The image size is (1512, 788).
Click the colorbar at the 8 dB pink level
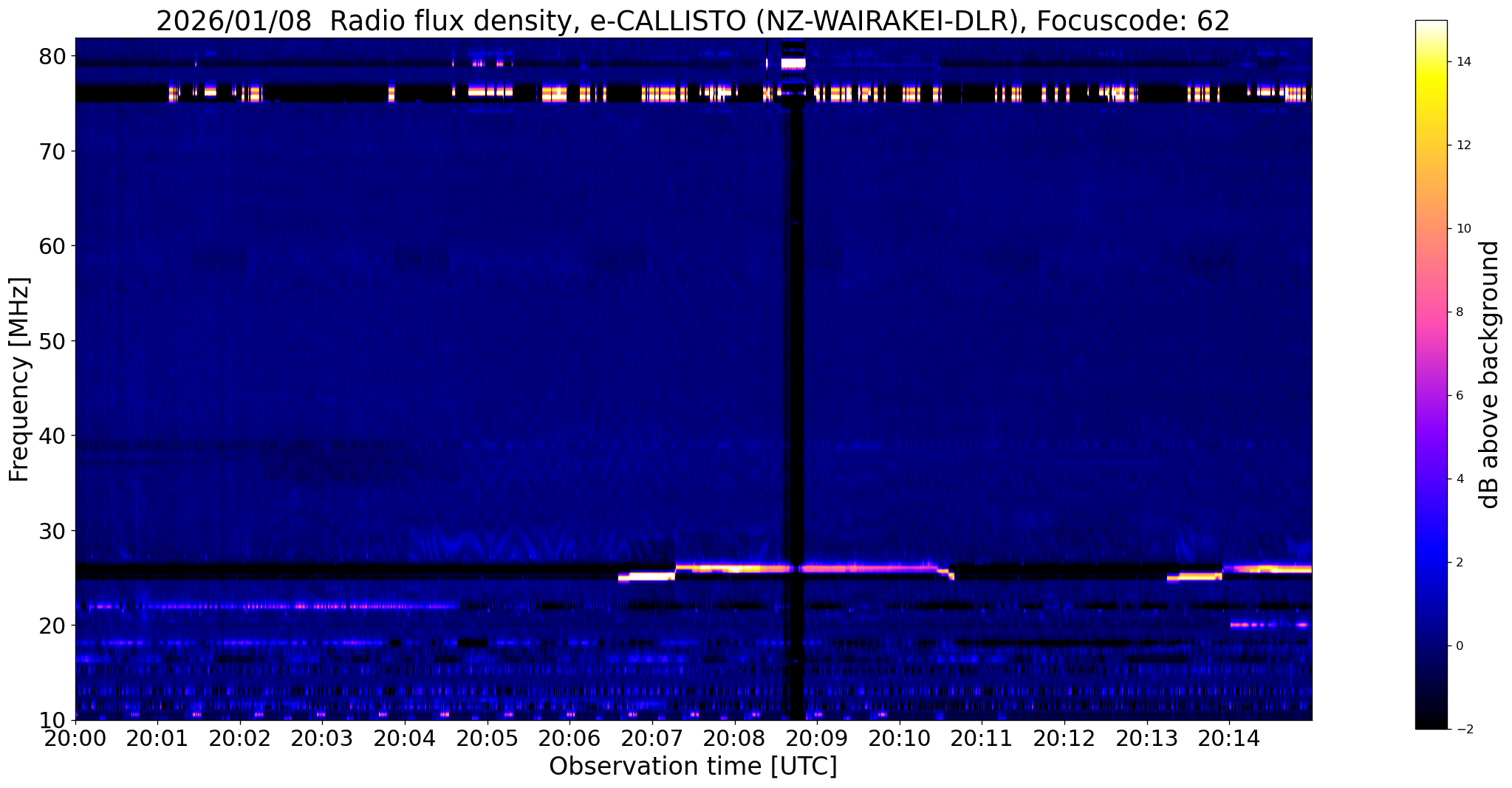1431,312
